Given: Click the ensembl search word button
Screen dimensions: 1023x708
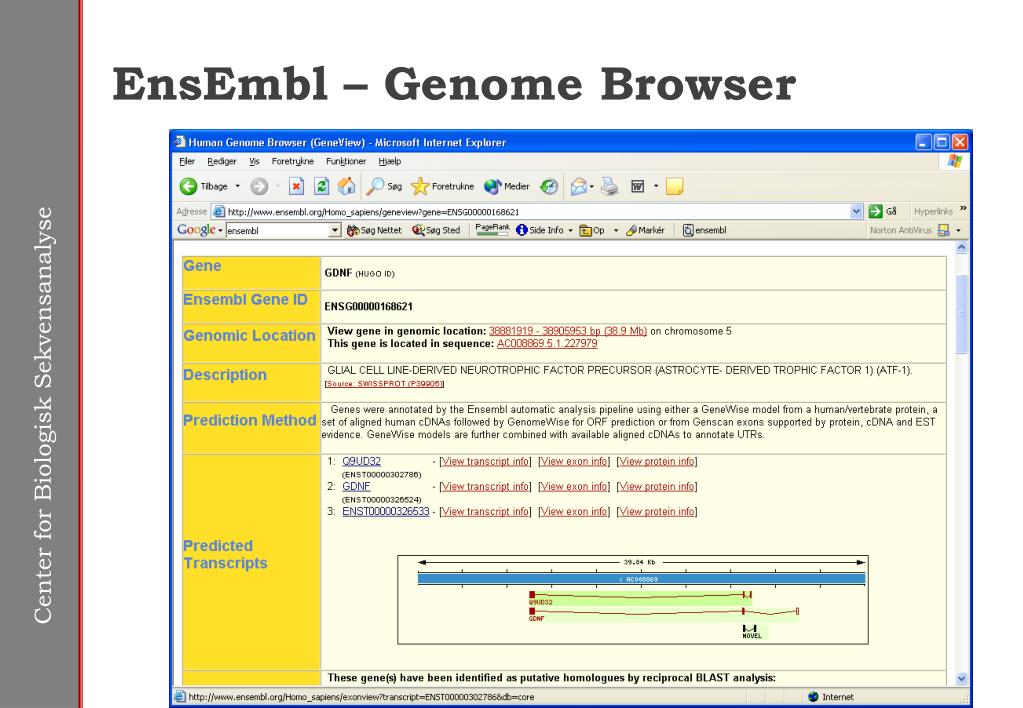Looking at the screenshot, I should click(x=705, y=230).
